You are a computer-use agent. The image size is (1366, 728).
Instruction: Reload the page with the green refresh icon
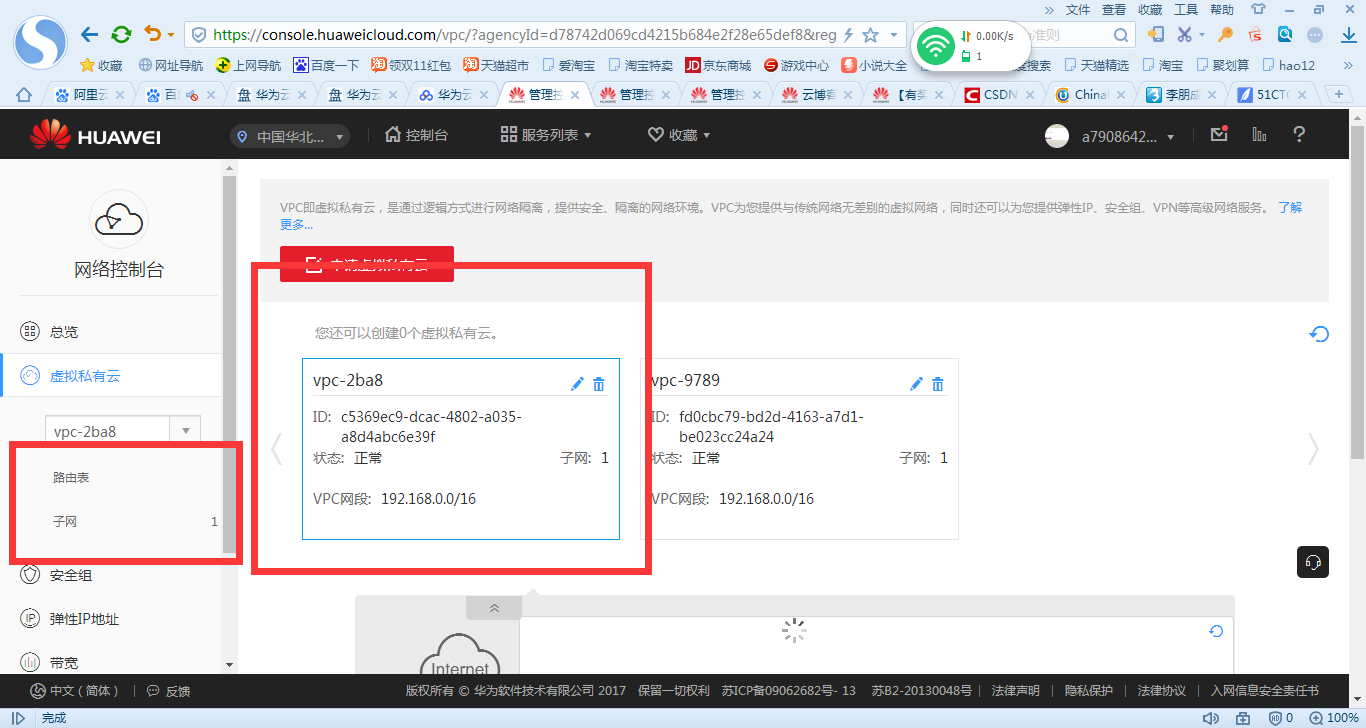(x=121, y=34)
